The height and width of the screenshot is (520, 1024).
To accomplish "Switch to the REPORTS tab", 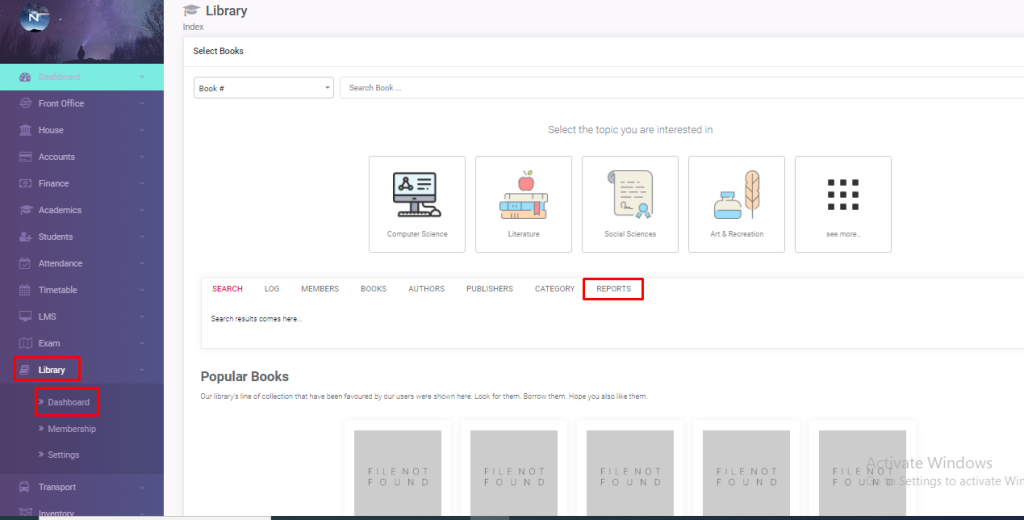I will pos(613,289).
